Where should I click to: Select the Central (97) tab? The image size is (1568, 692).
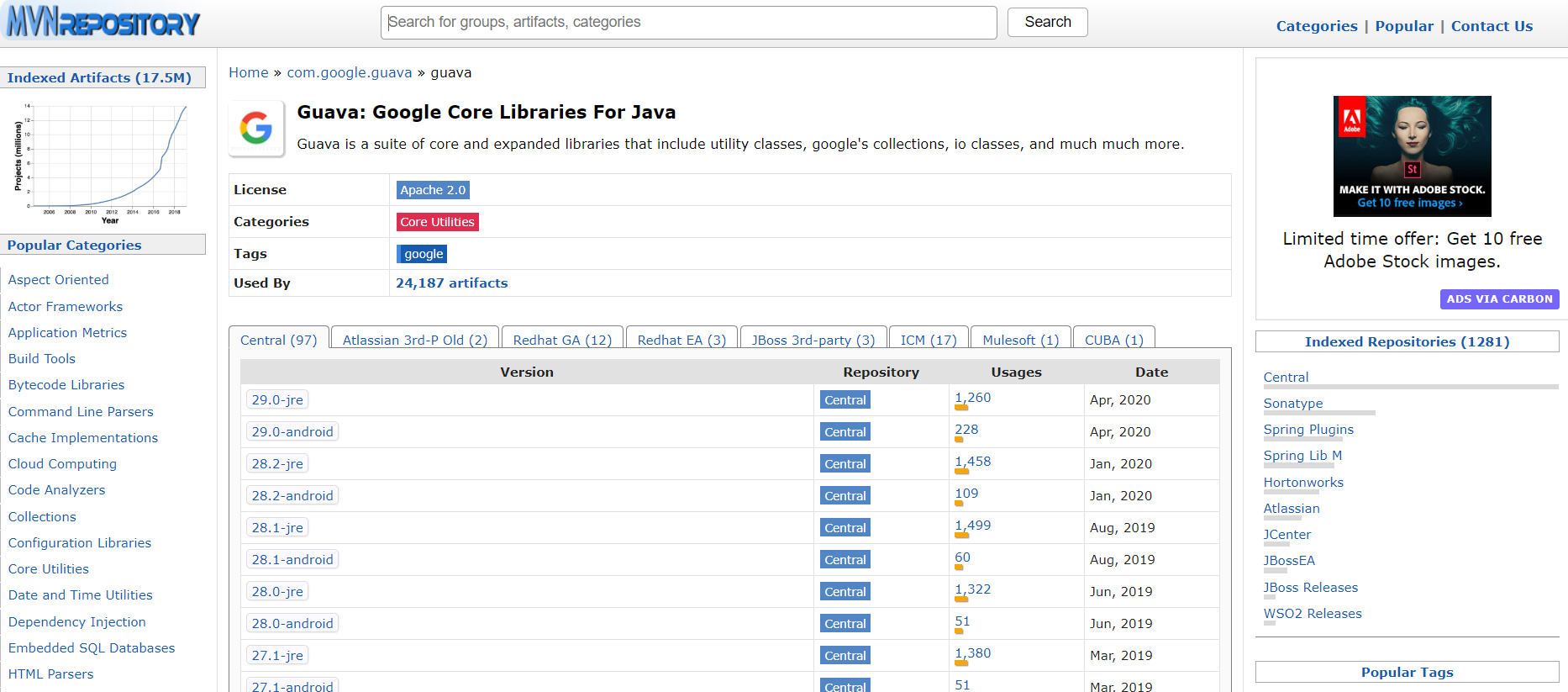[279, 340]
